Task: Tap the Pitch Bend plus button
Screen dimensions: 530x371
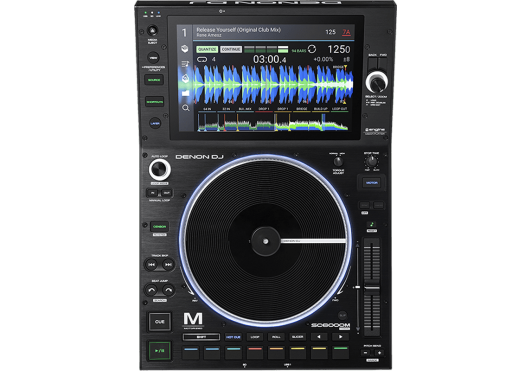Action: pos(379,353)
